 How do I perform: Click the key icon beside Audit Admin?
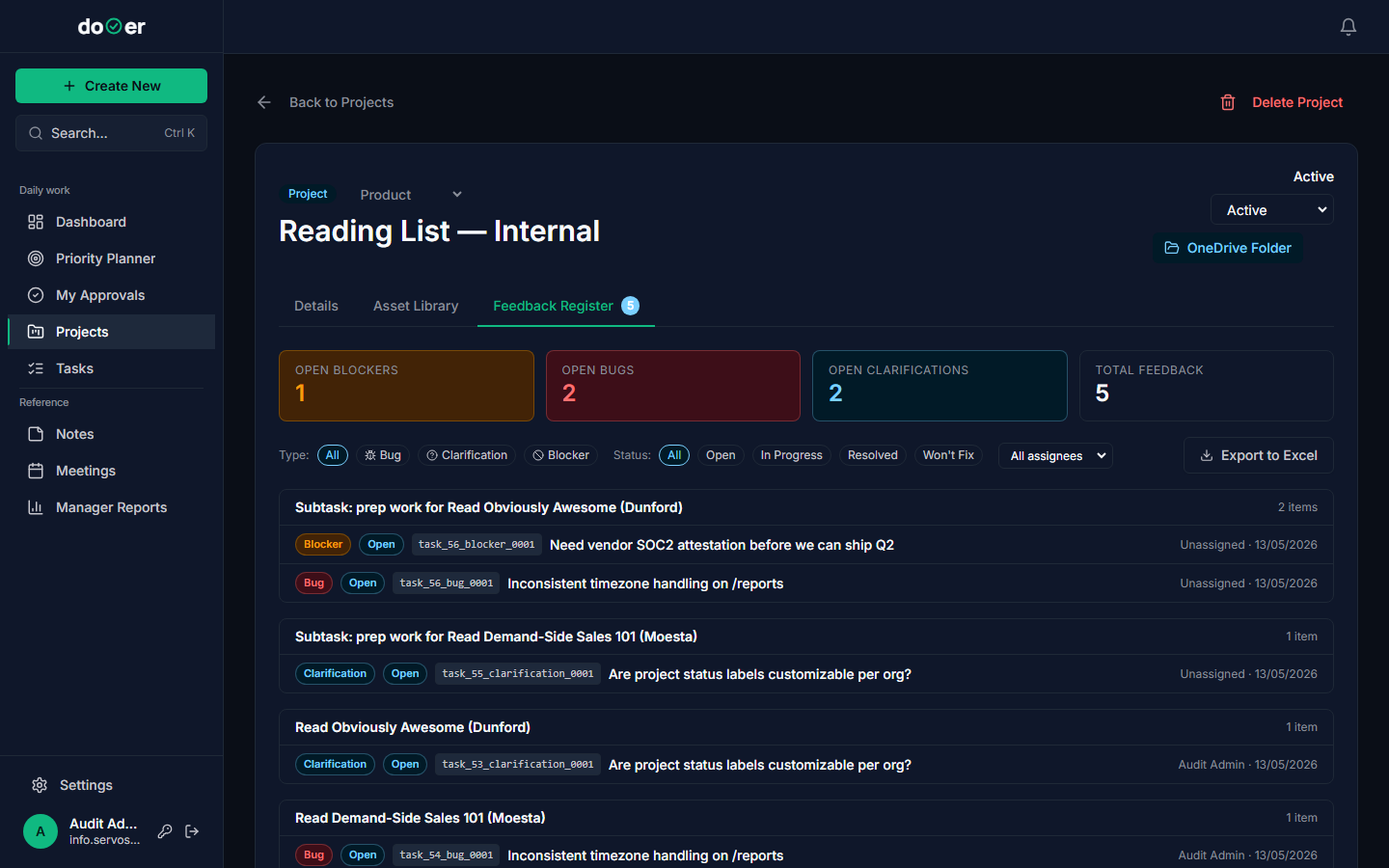165,831
